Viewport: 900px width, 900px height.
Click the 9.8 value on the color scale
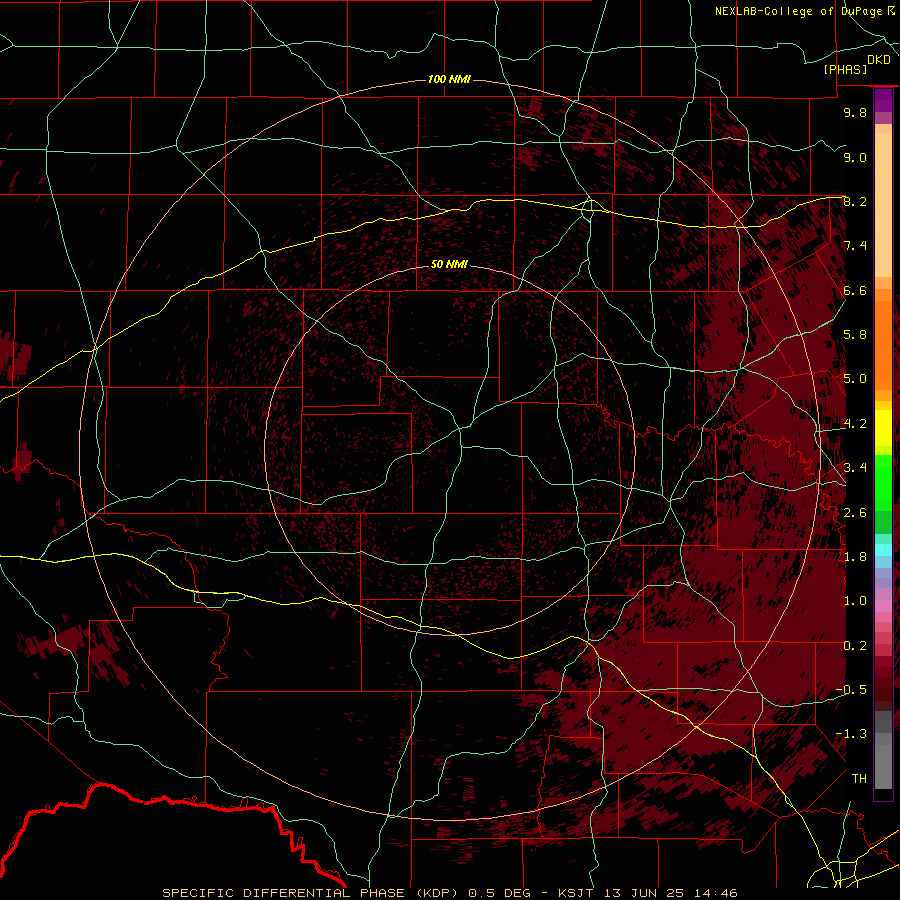click(855, 112)
